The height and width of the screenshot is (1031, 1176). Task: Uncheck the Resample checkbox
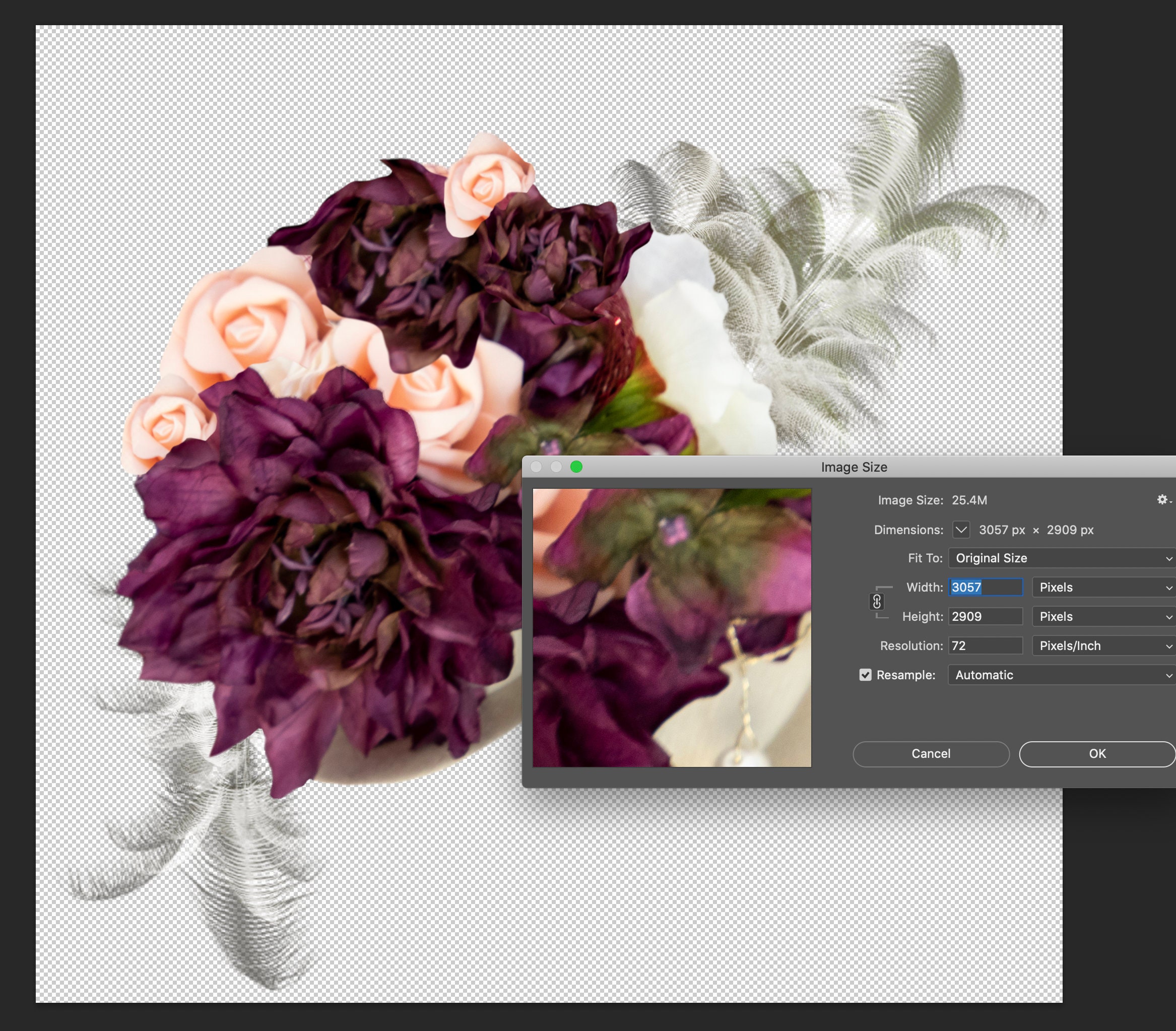pos(865,675)
